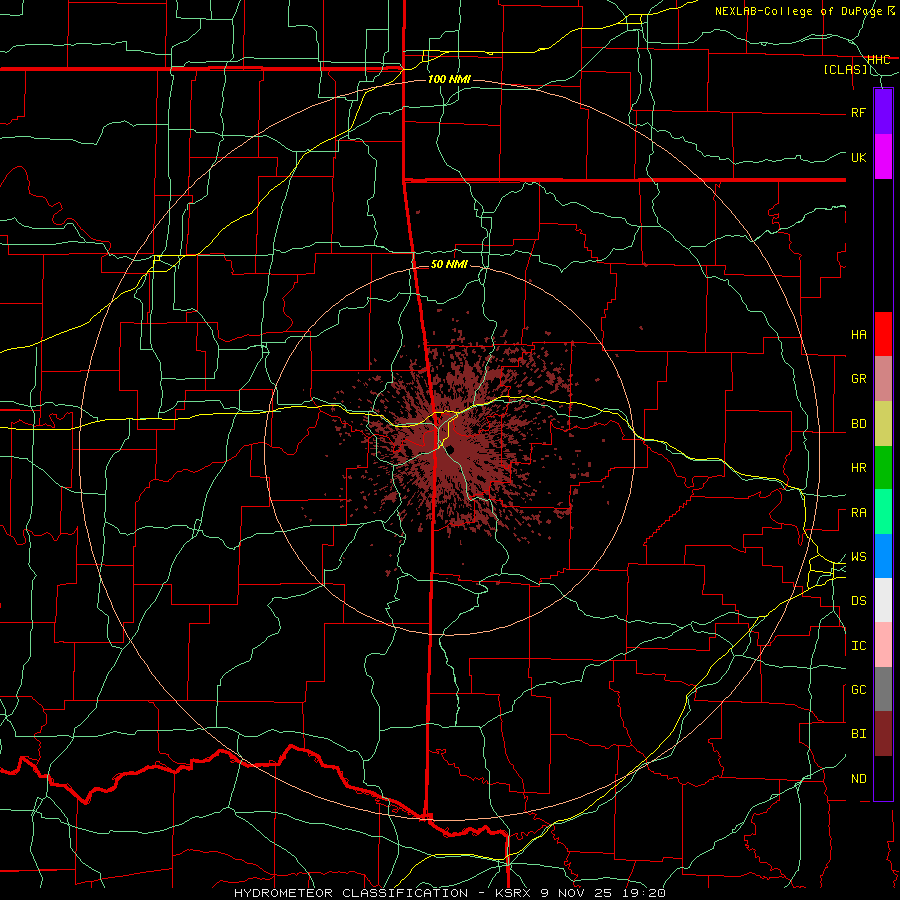This screenshot has height=900, width=900.
Task: Click the ND legend label
Action: pos(858,779)
